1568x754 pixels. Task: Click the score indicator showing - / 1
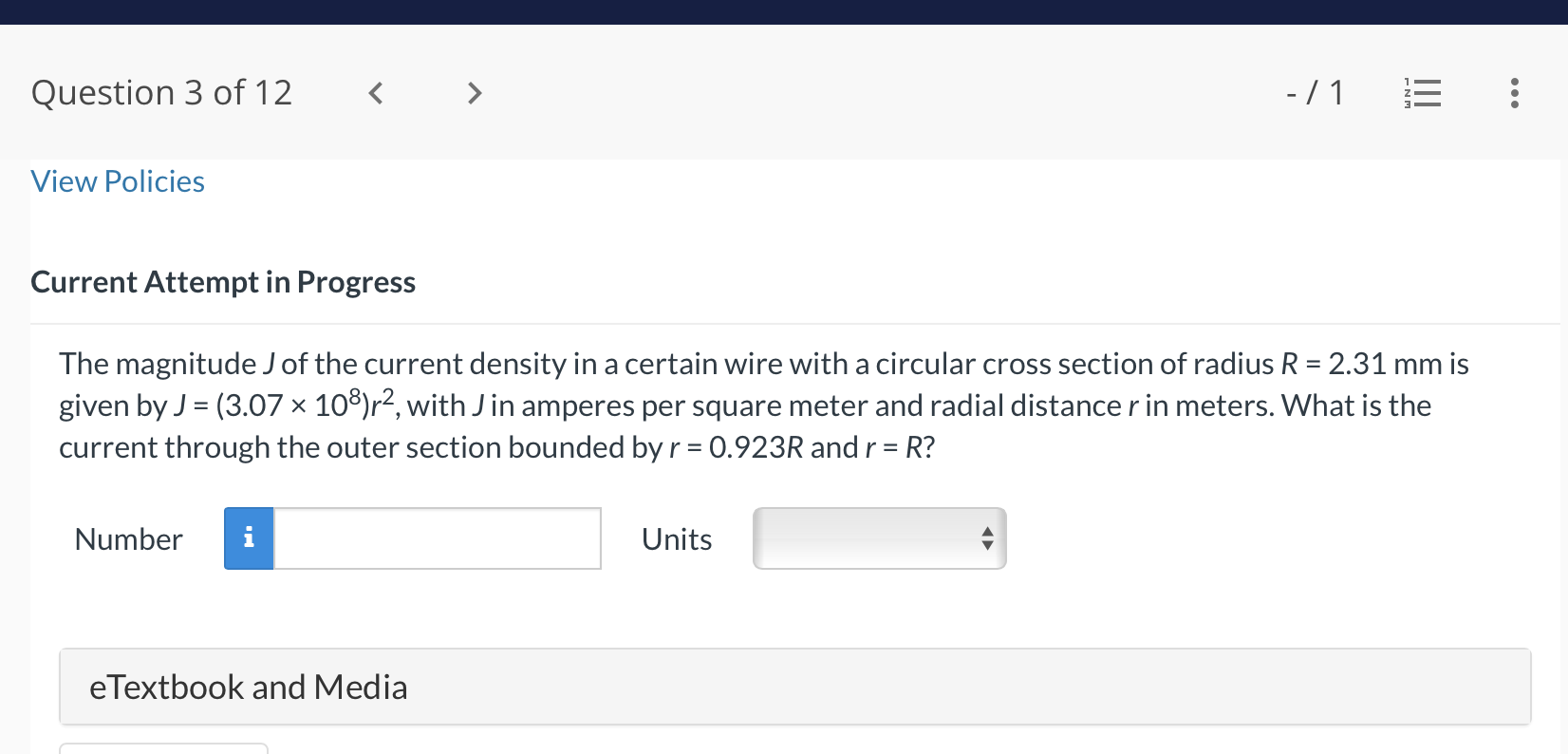1316,92
